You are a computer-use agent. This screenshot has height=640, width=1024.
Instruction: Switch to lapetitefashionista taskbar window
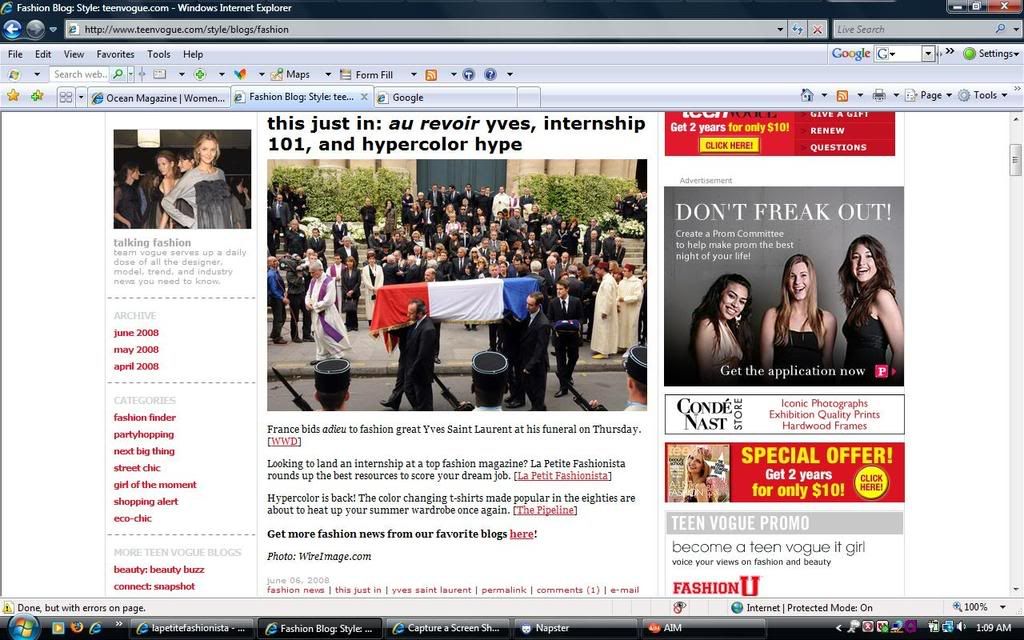190,628
